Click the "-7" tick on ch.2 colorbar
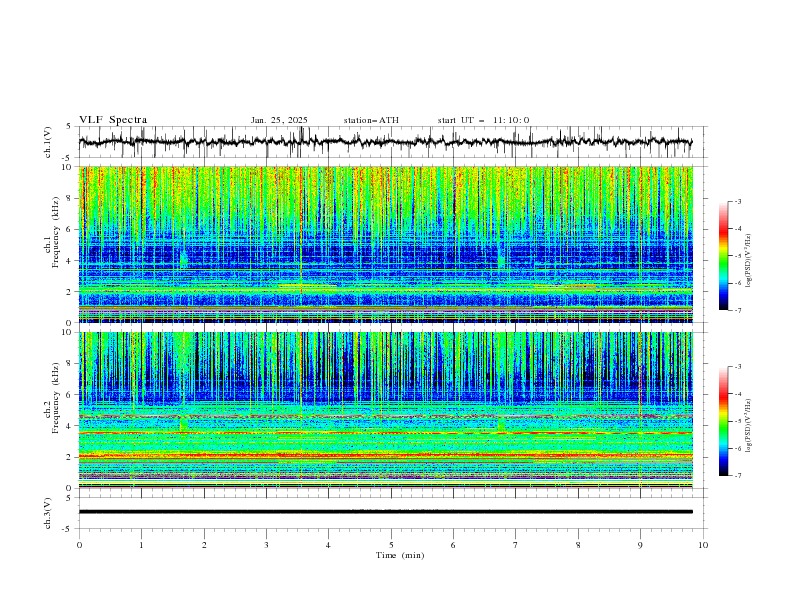 (738, 475)
